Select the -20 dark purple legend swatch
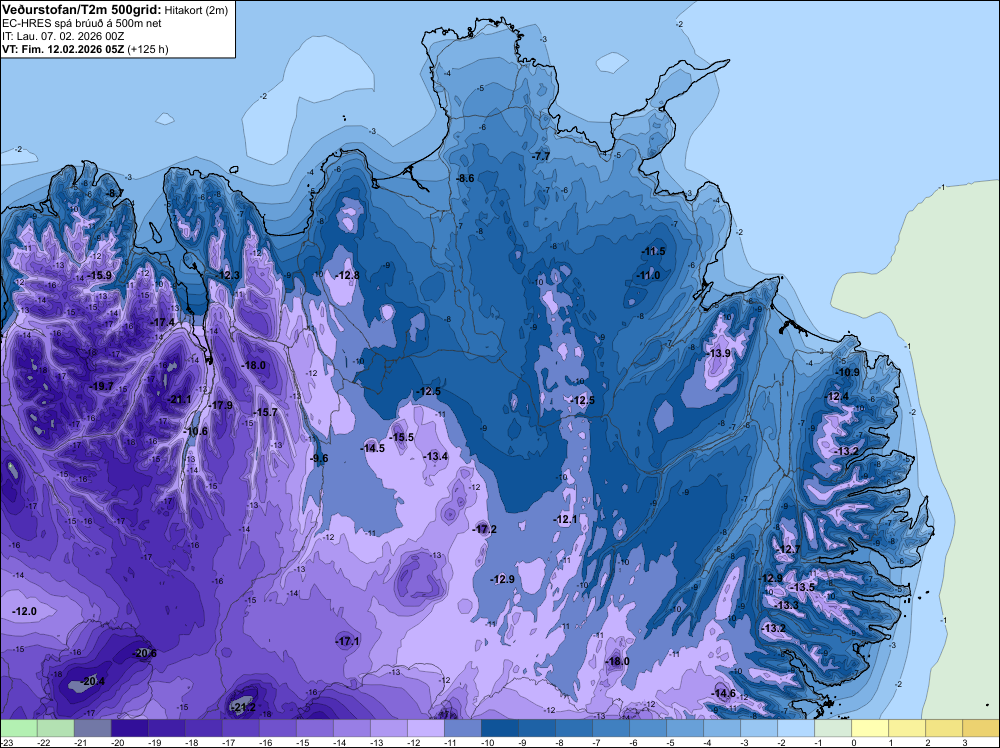This screenshot has width=1000, height=748. tap(129, 728)
